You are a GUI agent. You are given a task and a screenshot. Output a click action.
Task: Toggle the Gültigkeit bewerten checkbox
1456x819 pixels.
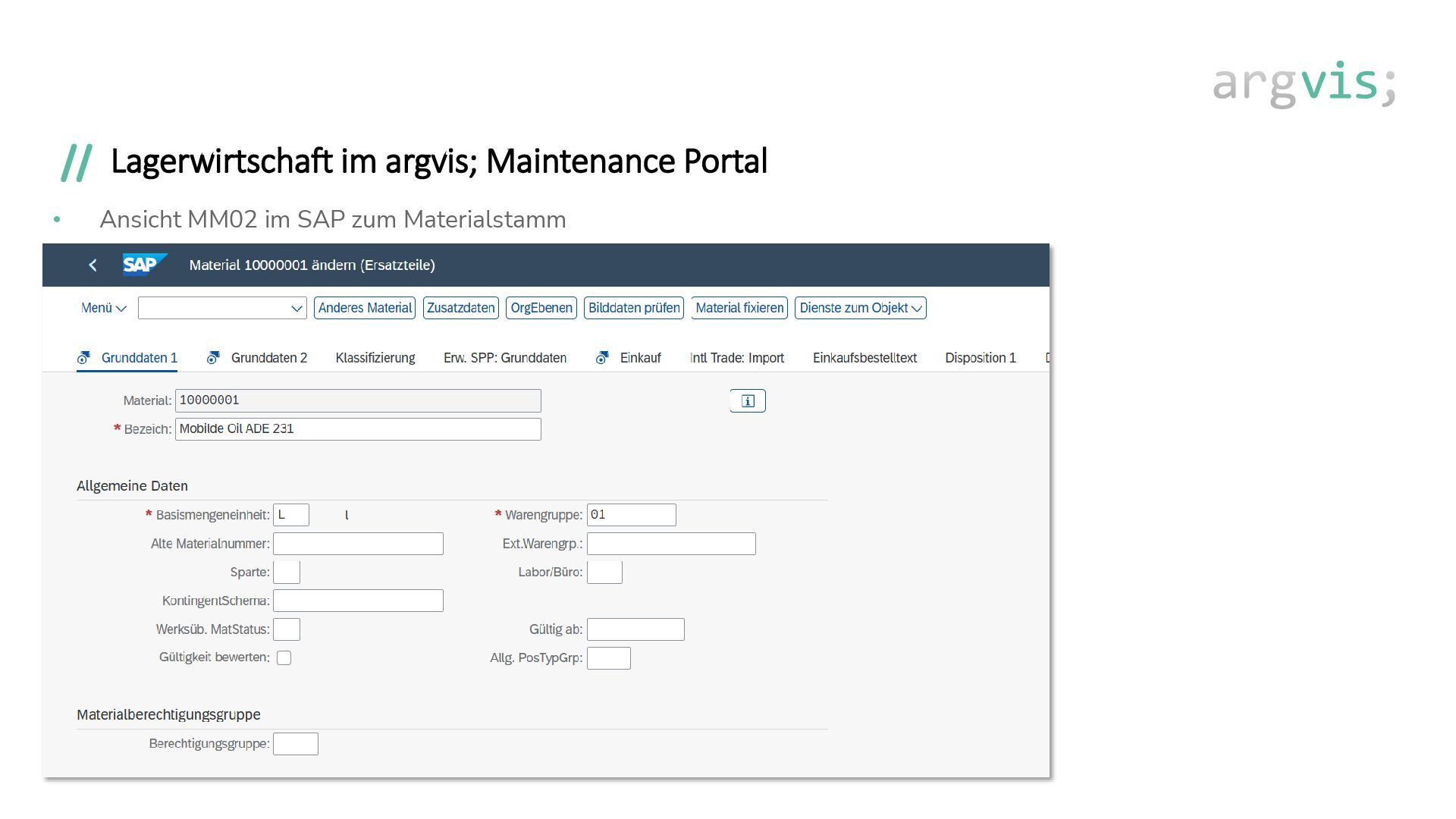coord(284,657)
